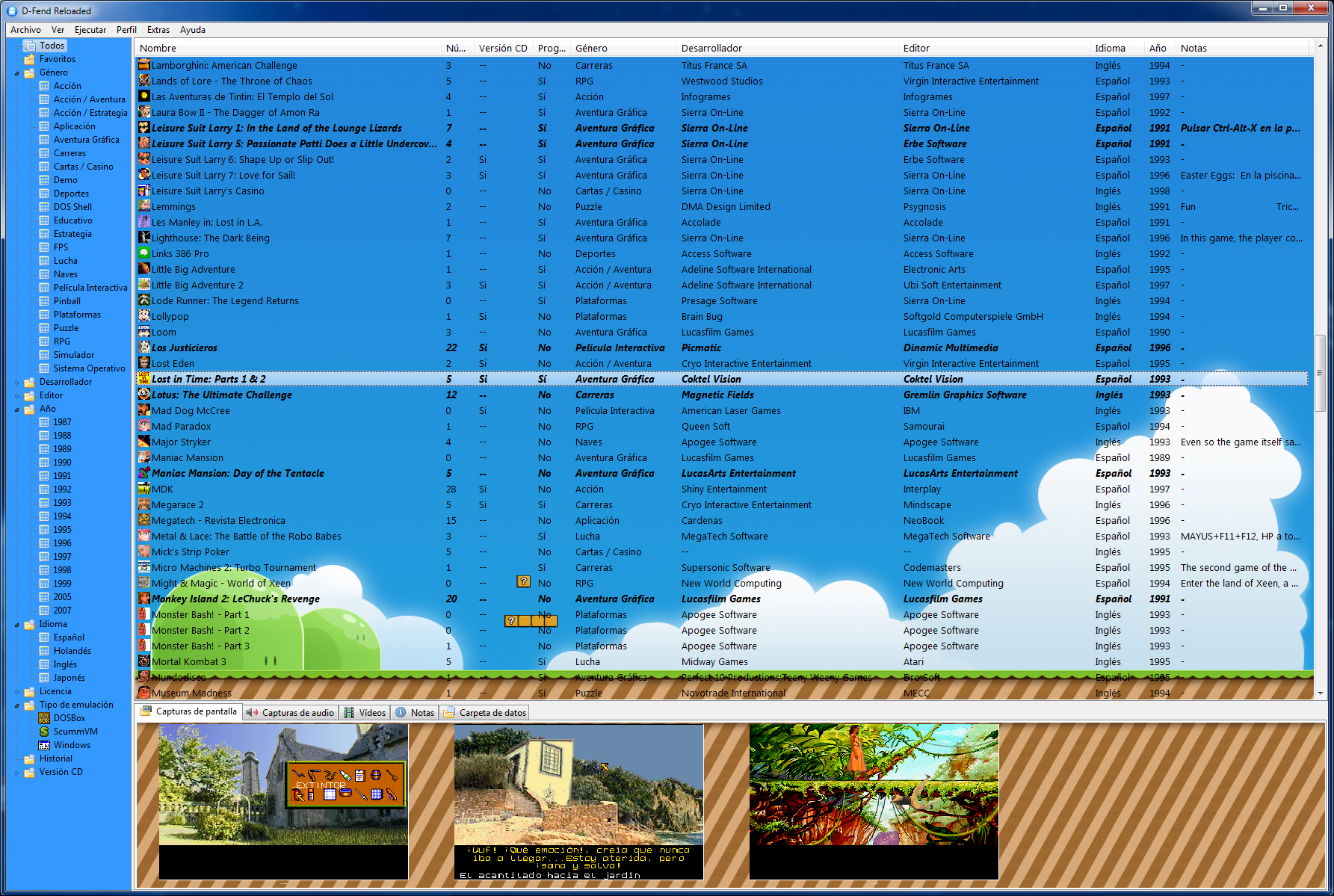Click the Laura Bow II game icon

[144, 112]
